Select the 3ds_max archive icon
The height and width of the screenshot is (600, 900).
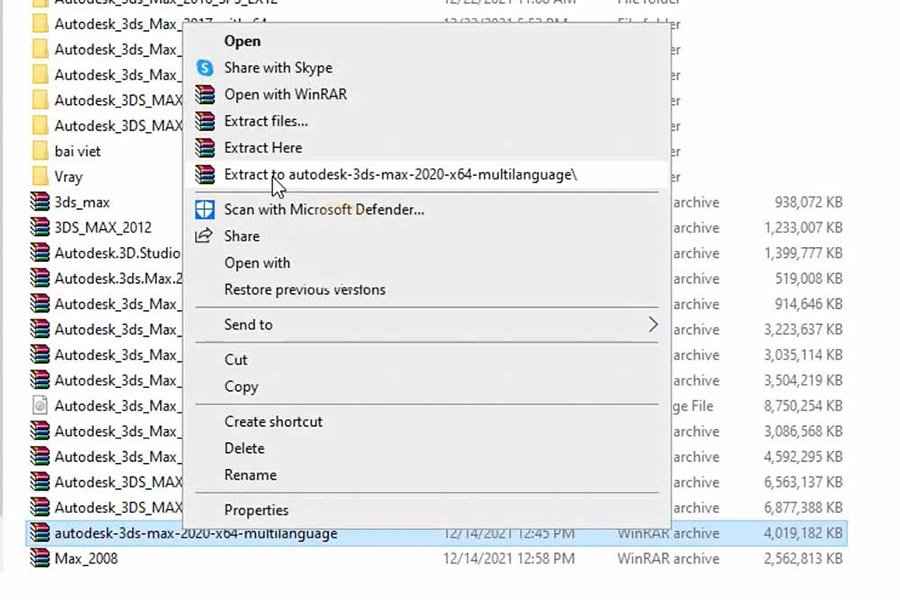(x=40, y=202)
